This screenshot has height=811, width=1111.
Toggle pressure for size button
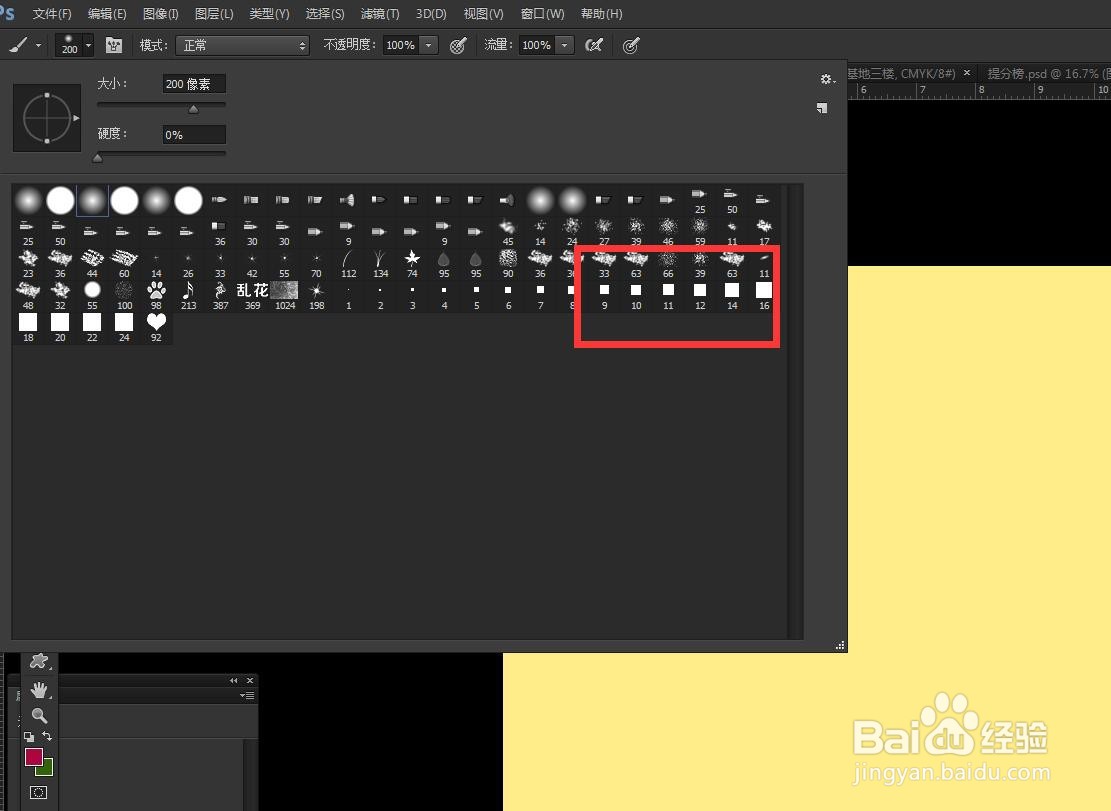631,45
